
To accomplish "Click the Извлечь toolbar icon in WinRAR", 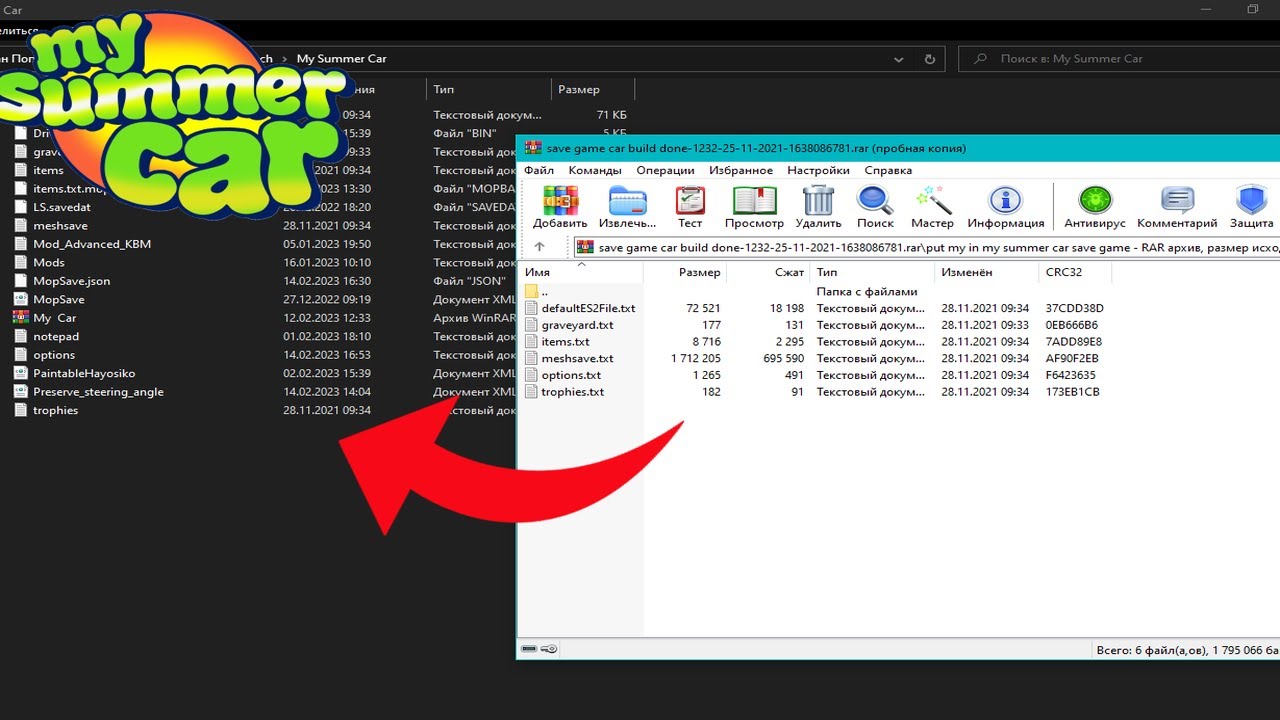I will (627, 205).
